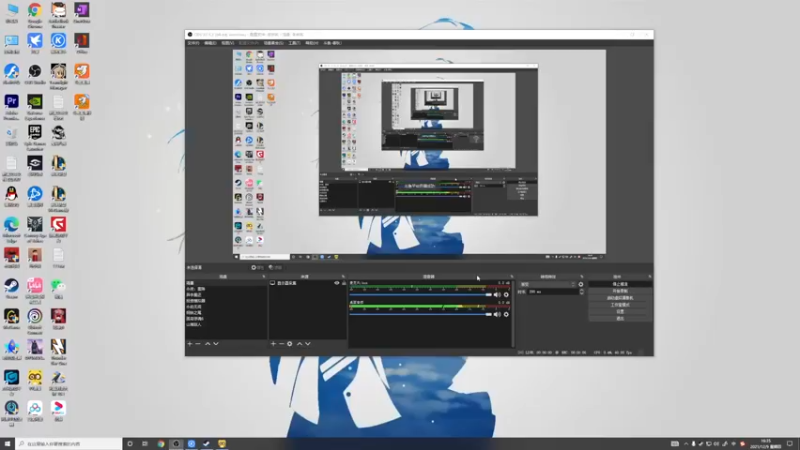
Task: Click the transition duration input field
Action: click(553, 292)
